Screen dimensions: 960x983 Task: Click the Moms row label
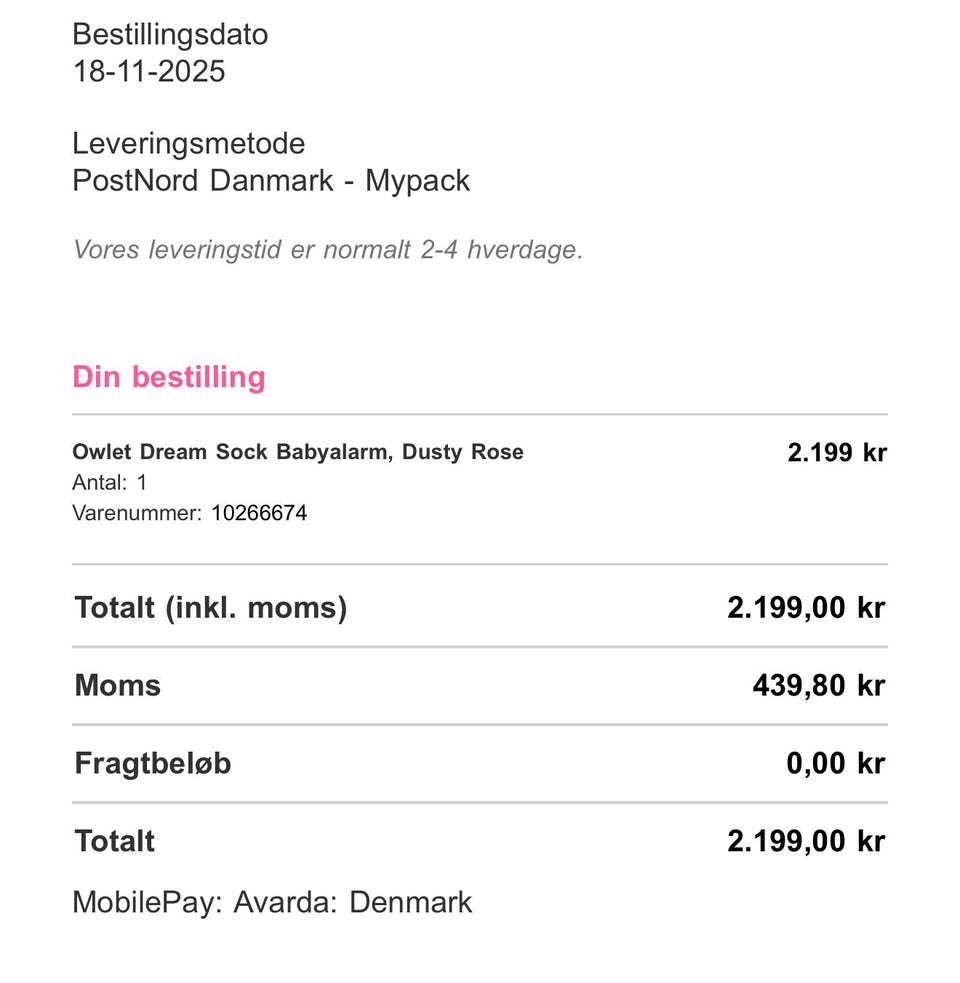(117, 685)
